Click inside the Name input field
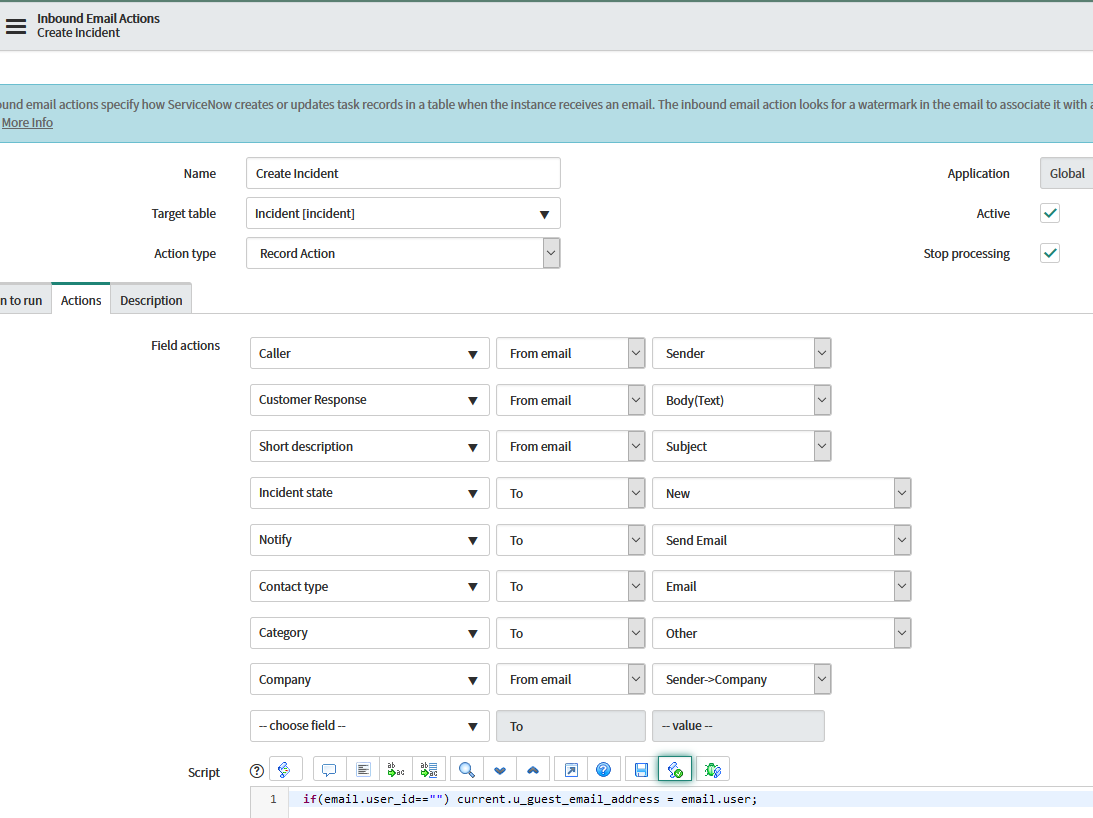The height and width of the screenshot is (818, 1093). pyautogui.click(x=402, y=173)
